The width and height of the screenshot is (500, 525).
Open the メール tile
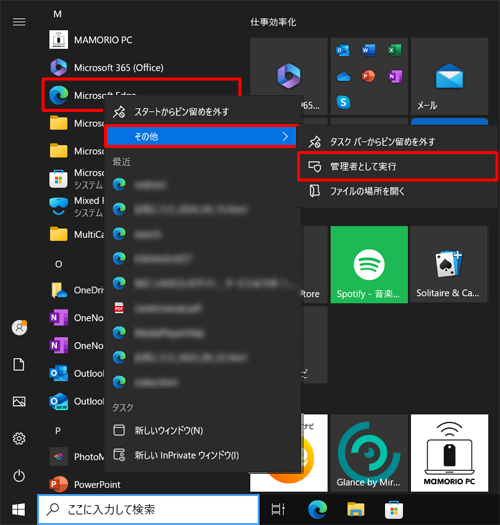(449, 76)
